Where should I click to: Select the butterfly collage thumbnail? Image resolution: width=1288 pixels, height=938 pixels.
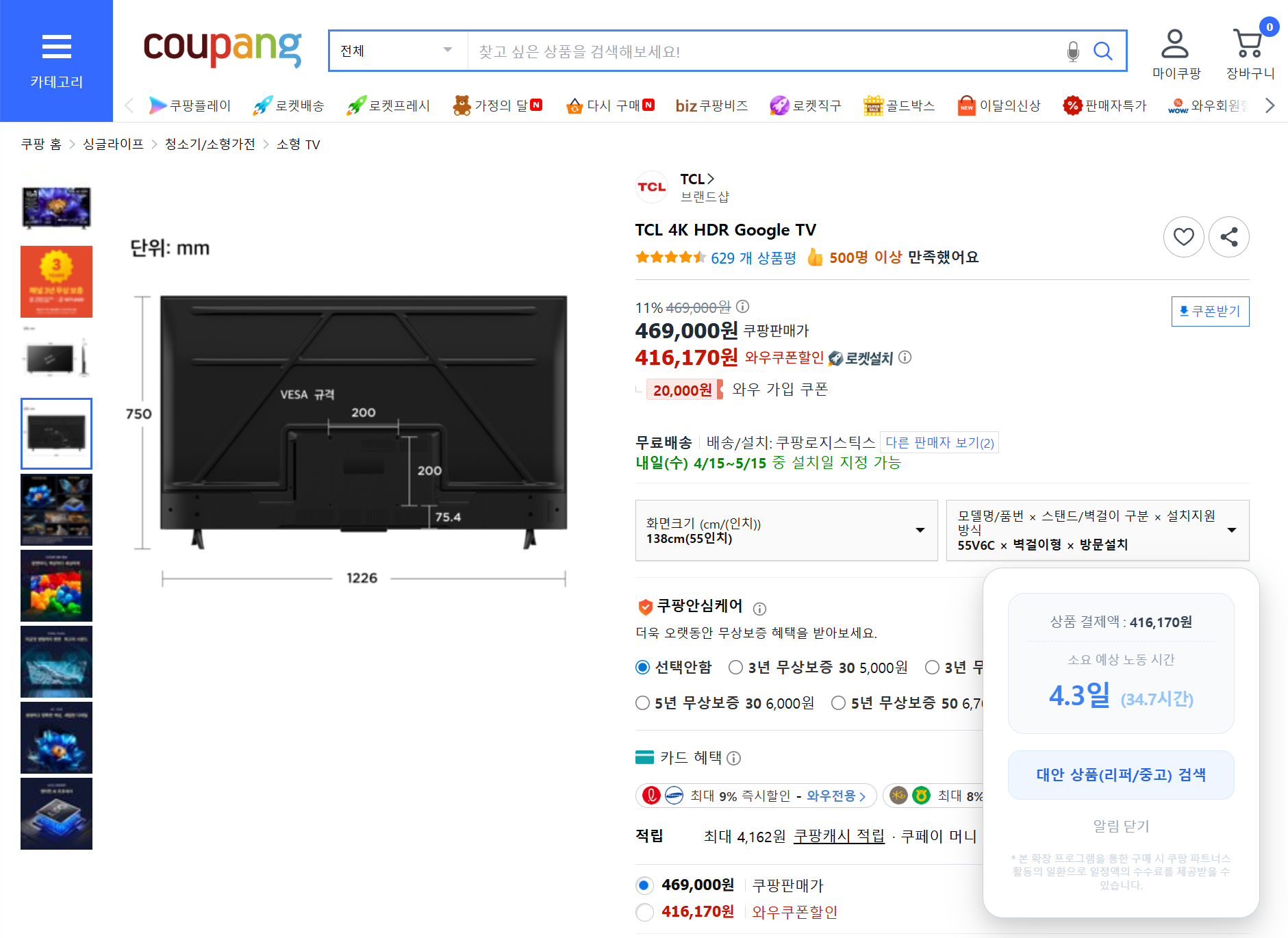point(56,509)
